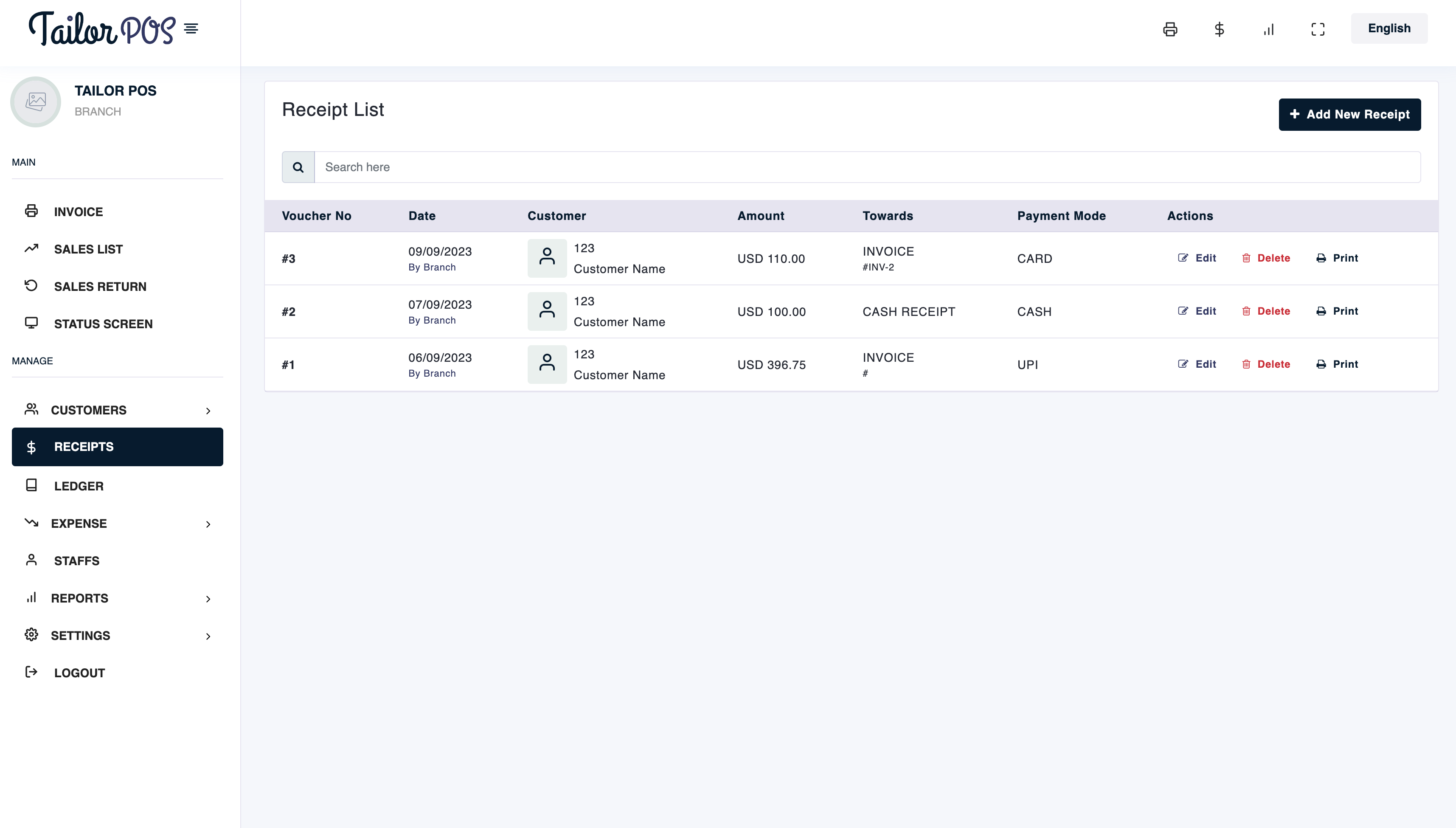1456x828 pixels.
Task: Click customer avatar icon for voucher #3
Action: coord(546,258)
